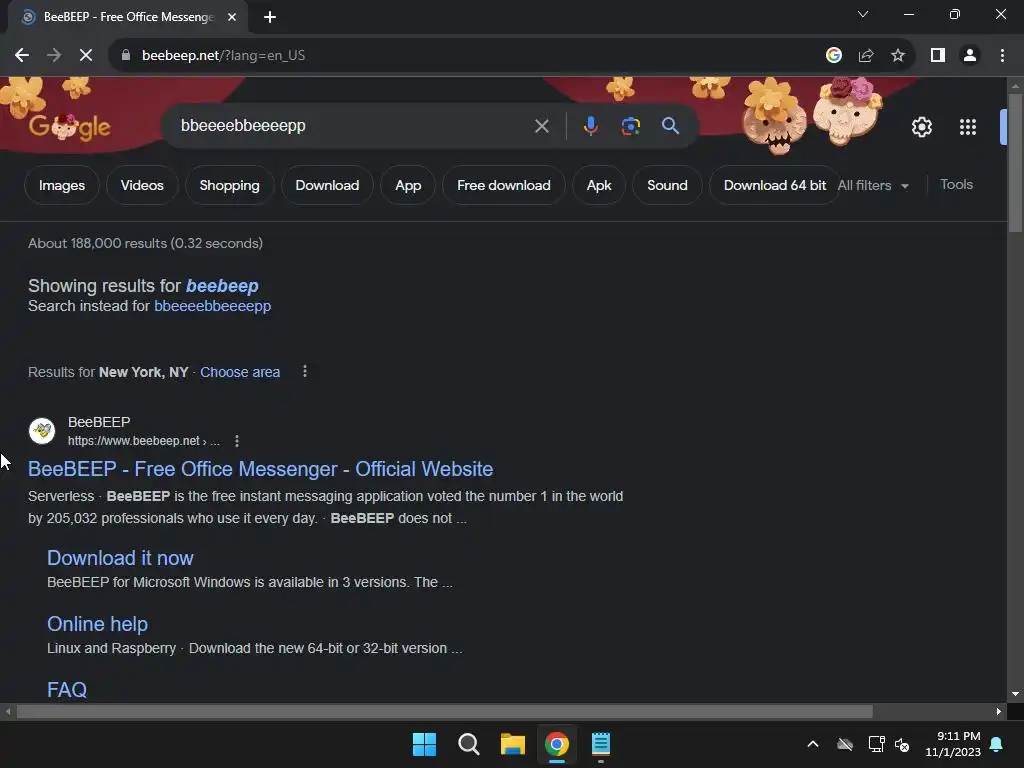The width and height of the screenshot is (1024, 768).
Task: Submit search with magnifier icon
Action: coord(671,126)
